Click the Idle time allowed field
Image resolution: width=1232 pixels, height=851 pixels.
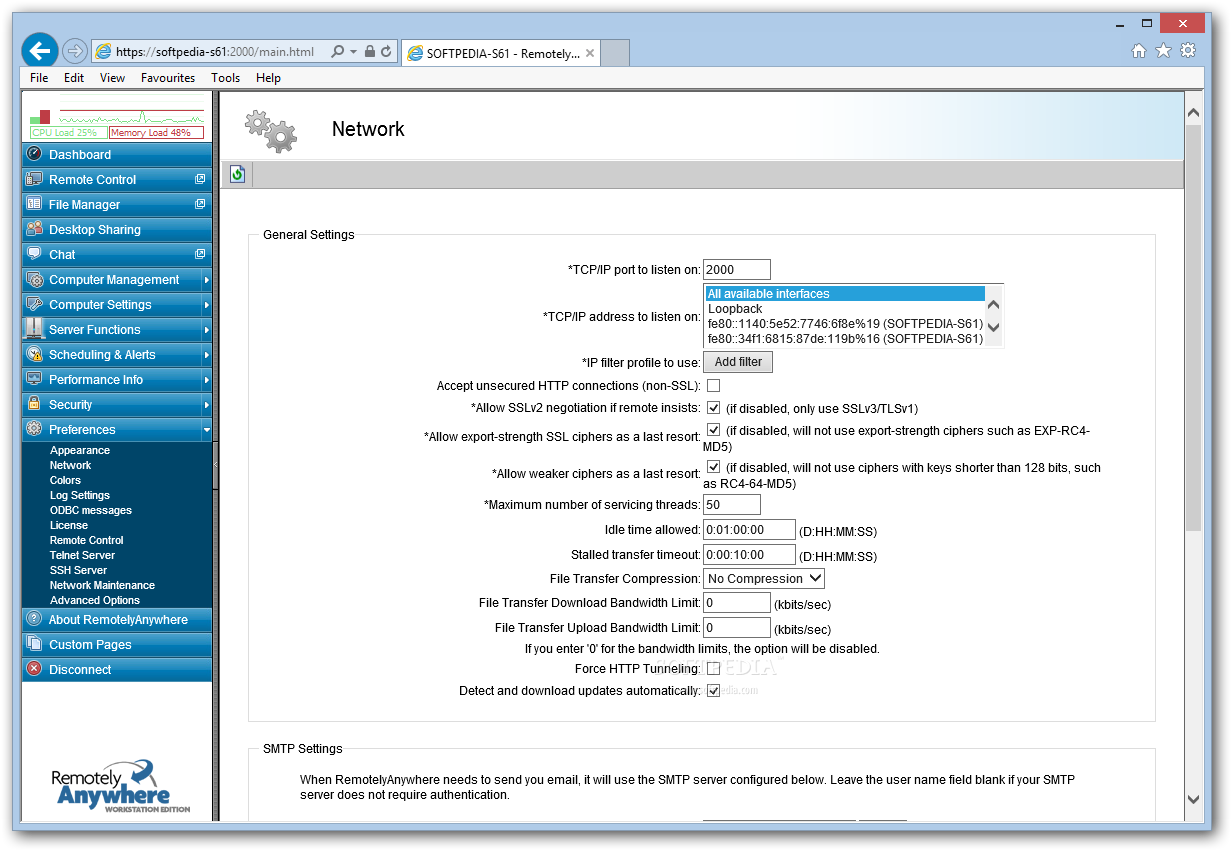click(749, 529)
